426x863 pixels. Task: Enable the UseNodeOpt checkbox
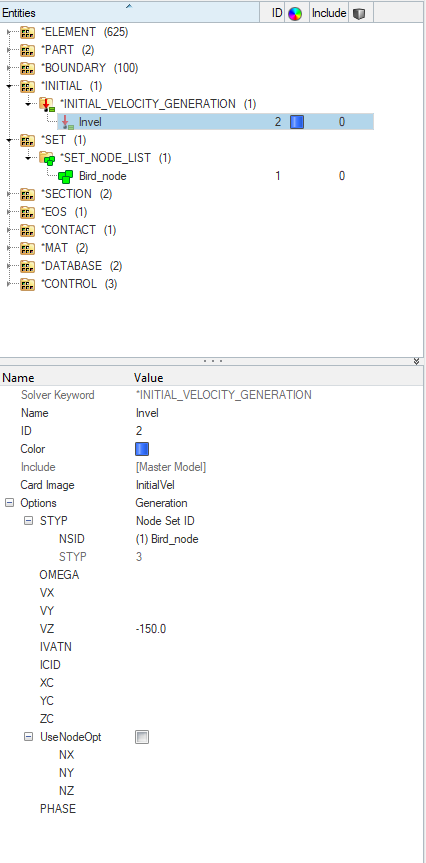coord(142,737)
